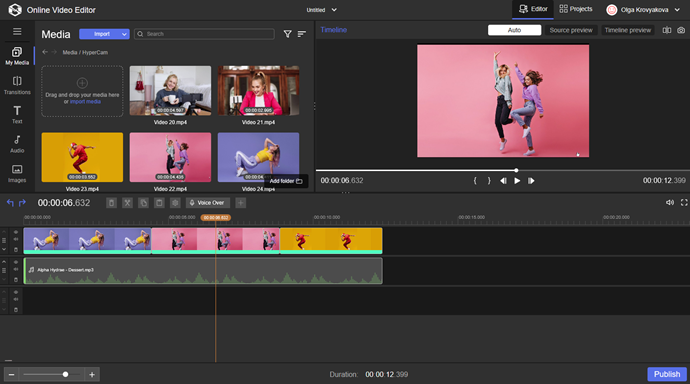
Task: Click the import media link
Action: click(x=85, y=102)
